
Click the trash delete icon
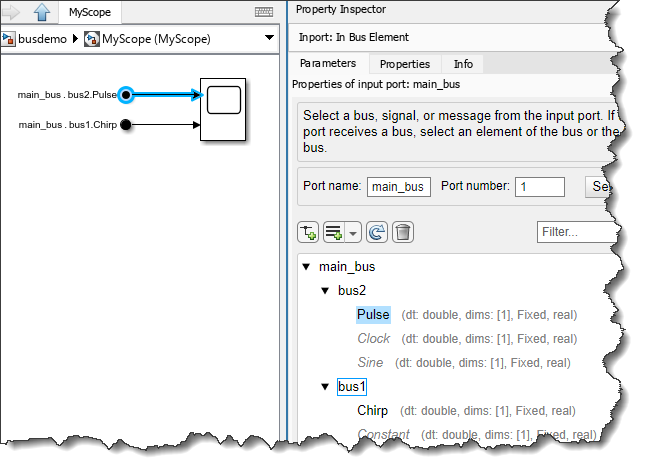coord(403,233)
